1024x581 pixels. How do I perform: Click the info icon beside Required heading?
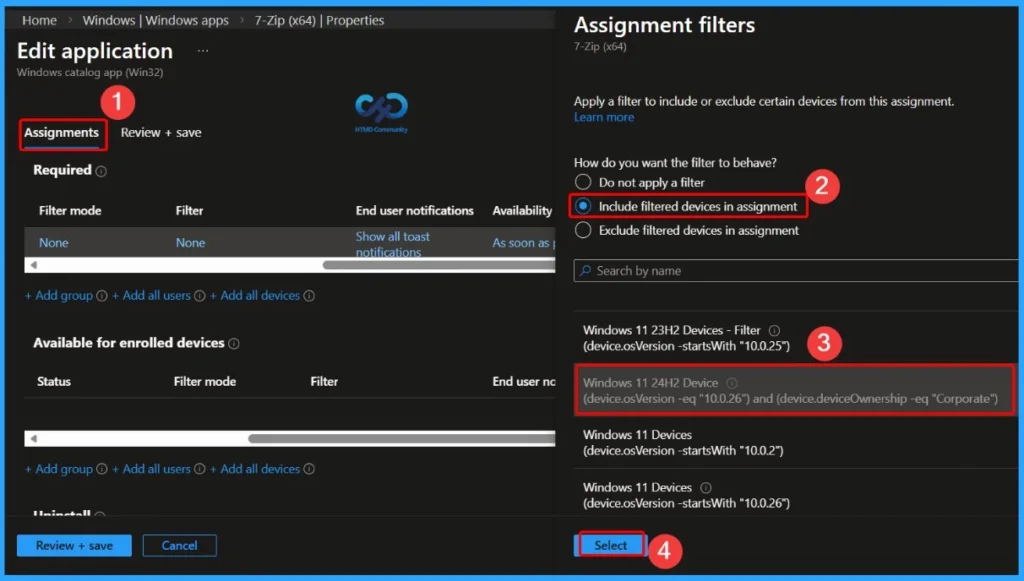pyautogui.click(x=99, y=170)
